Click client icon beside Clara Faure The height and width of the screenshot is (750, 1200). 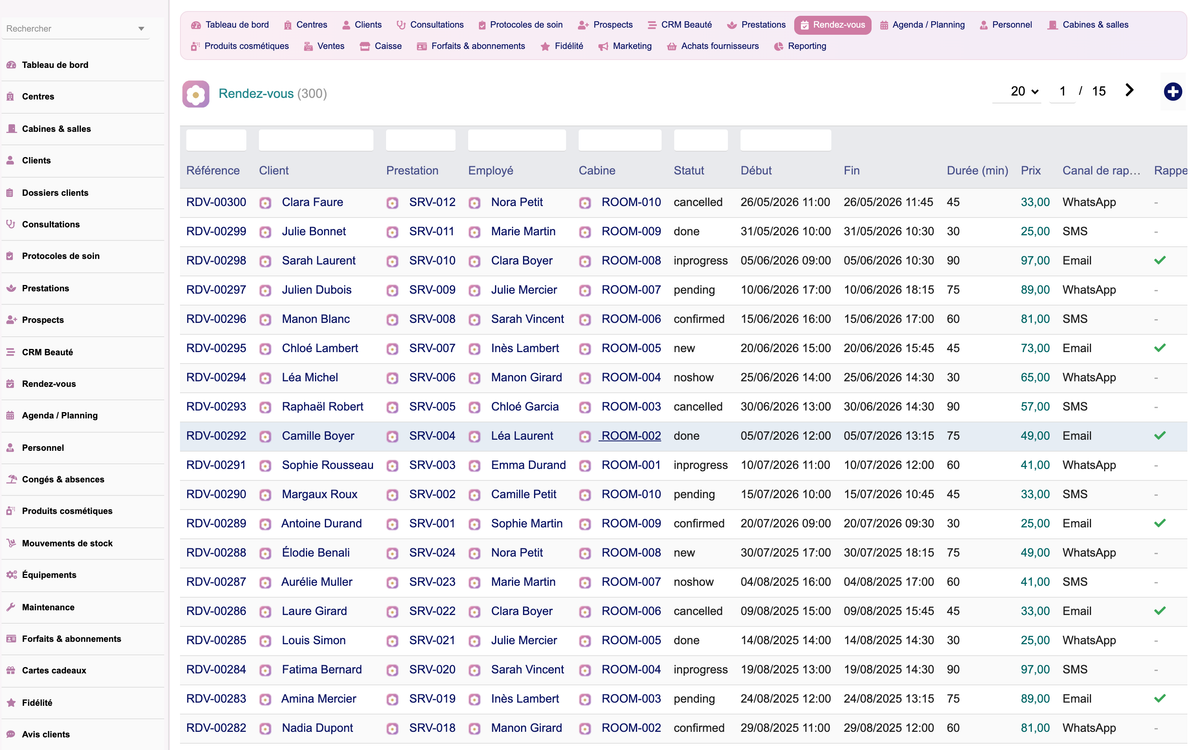266,203
